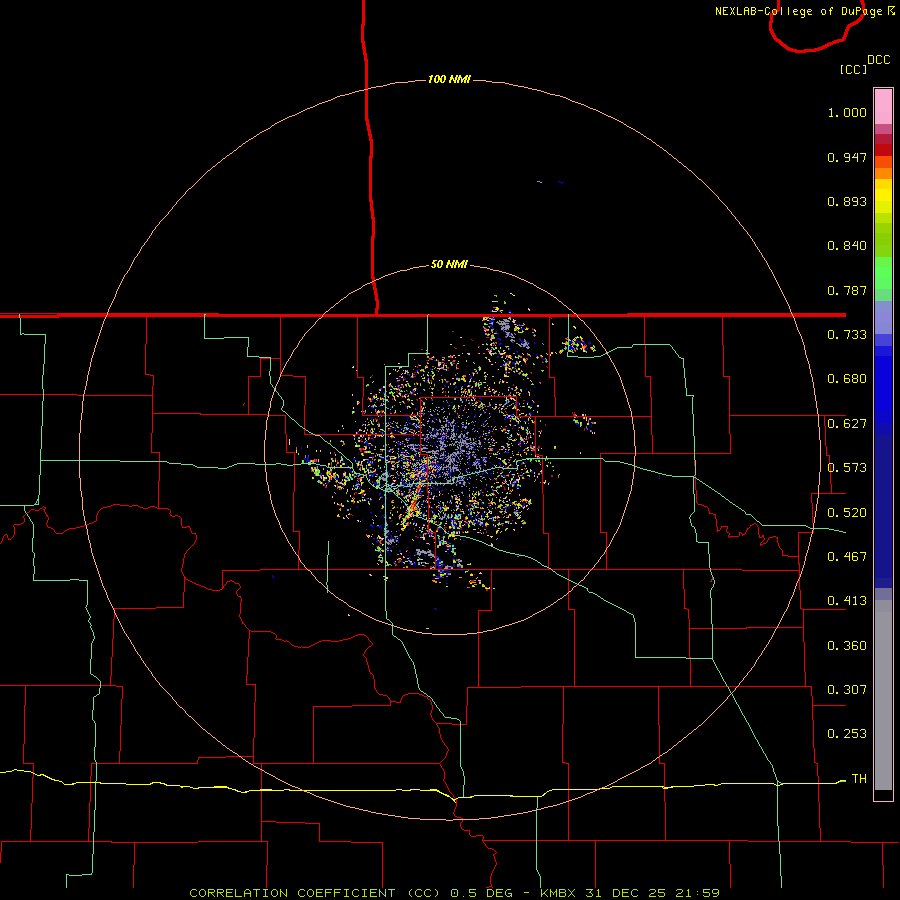The image size is (900, 900).
Task: Click the 0.467 scale value
Action: [x=847, y=557]
